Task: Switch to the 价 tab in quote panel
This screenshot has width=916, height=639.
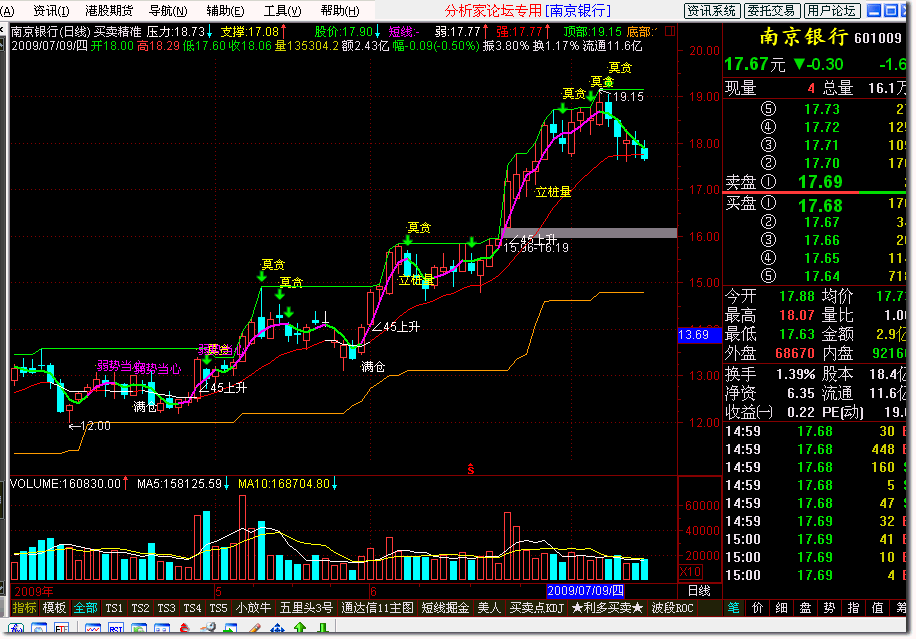Action: click(758, 608)
